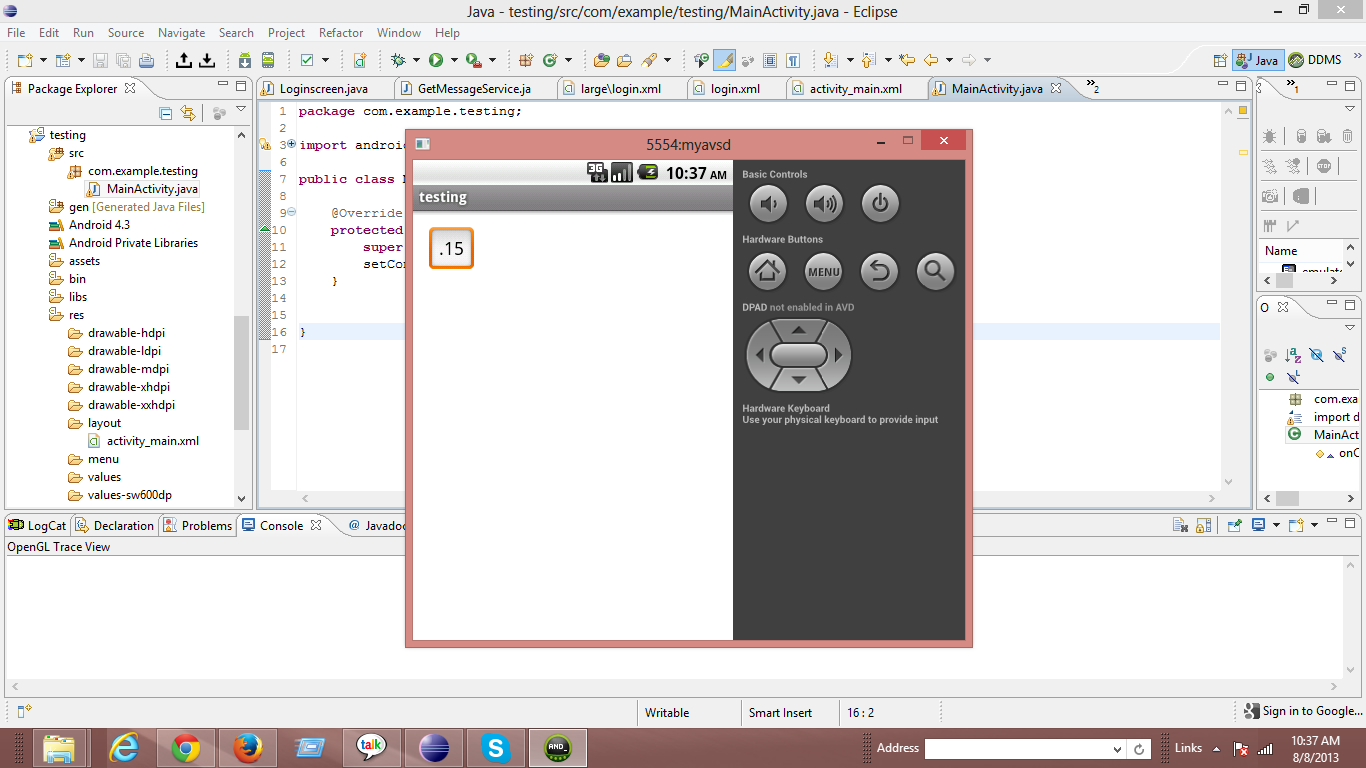
Task: Click the Back navigation arrow
Action: [x=931, y=60]
